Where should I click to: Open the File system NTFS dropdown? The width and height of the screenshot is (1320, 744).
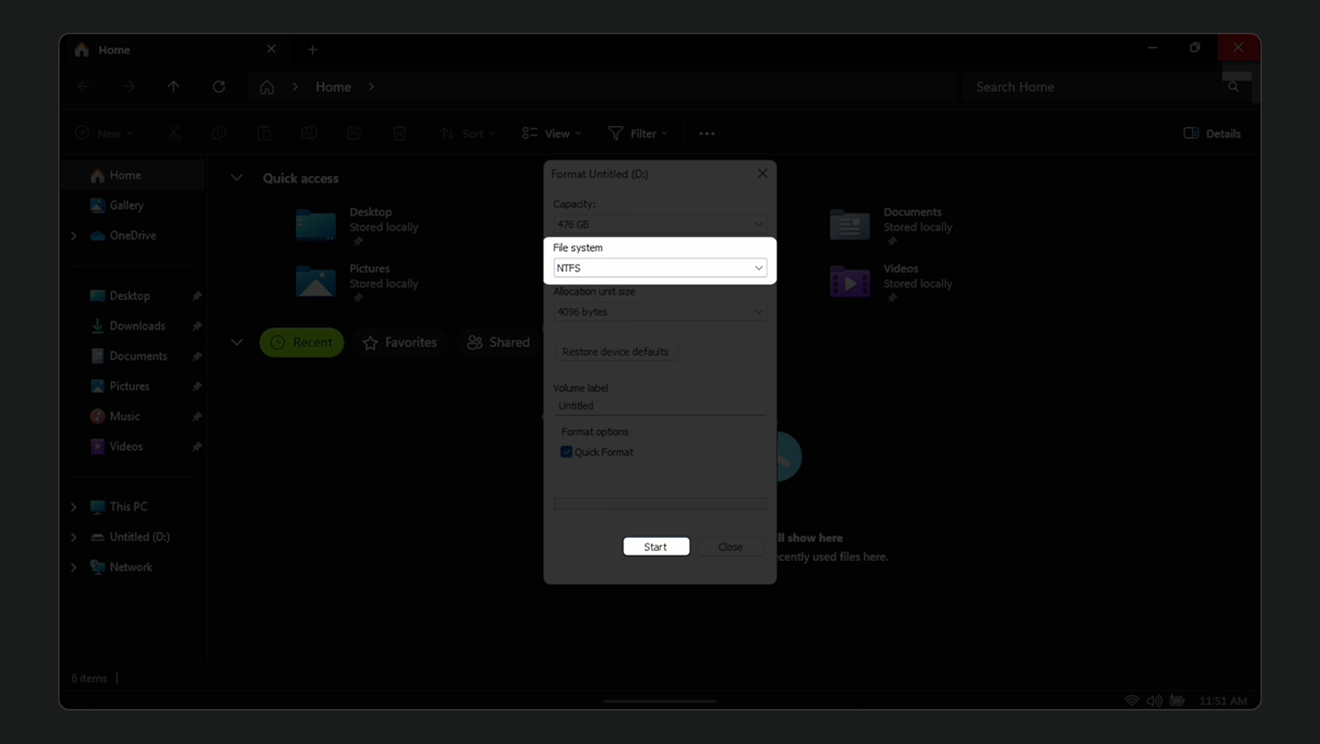tap(660, 268)
